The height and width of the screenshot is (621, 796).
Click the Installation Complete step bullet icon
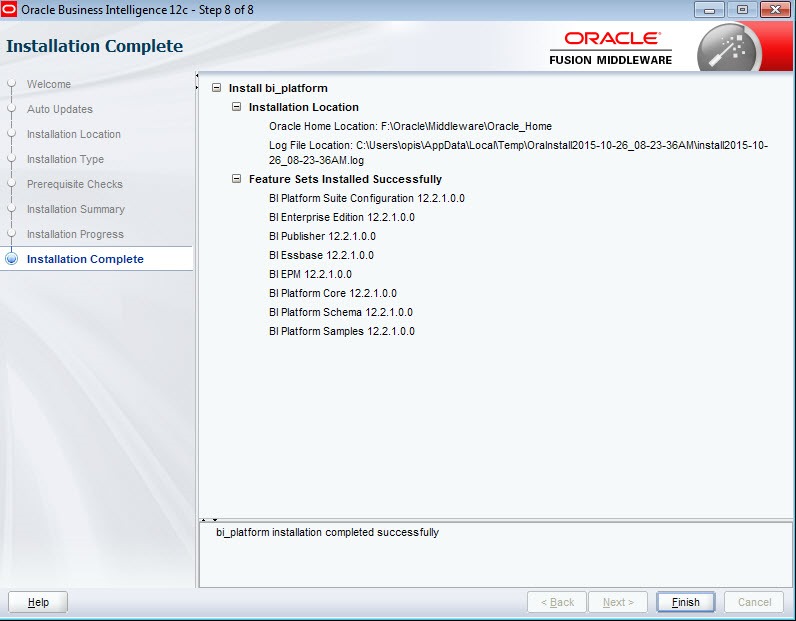point(11,259)
